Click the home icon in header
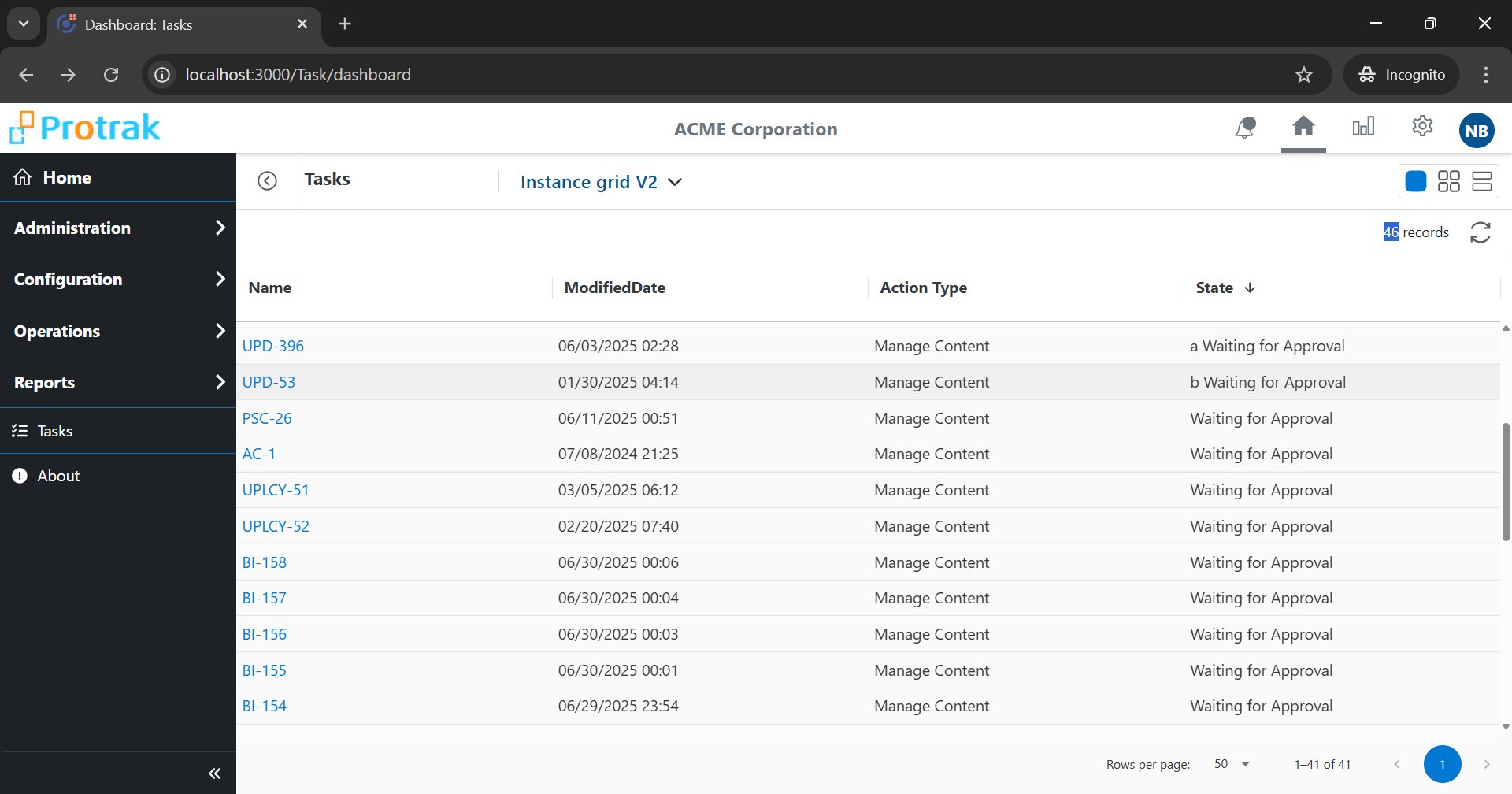This screenshot has height=794, width=1512. [x=1303, y=126]
